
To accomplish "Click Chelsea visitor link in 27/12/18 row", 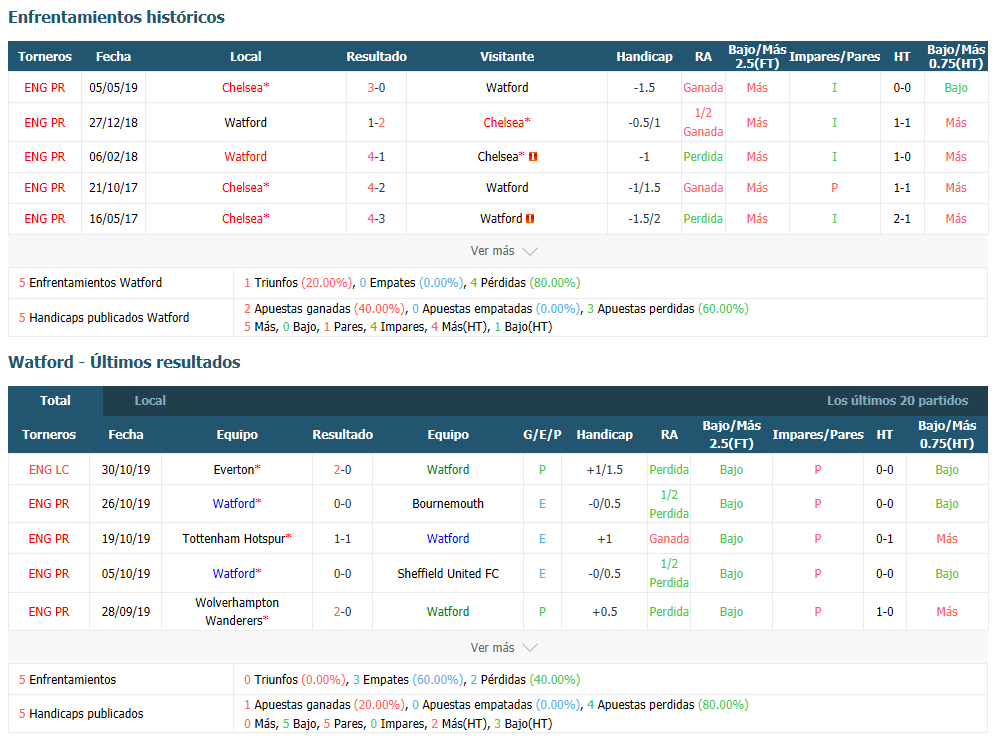I will tap(507, 122).
